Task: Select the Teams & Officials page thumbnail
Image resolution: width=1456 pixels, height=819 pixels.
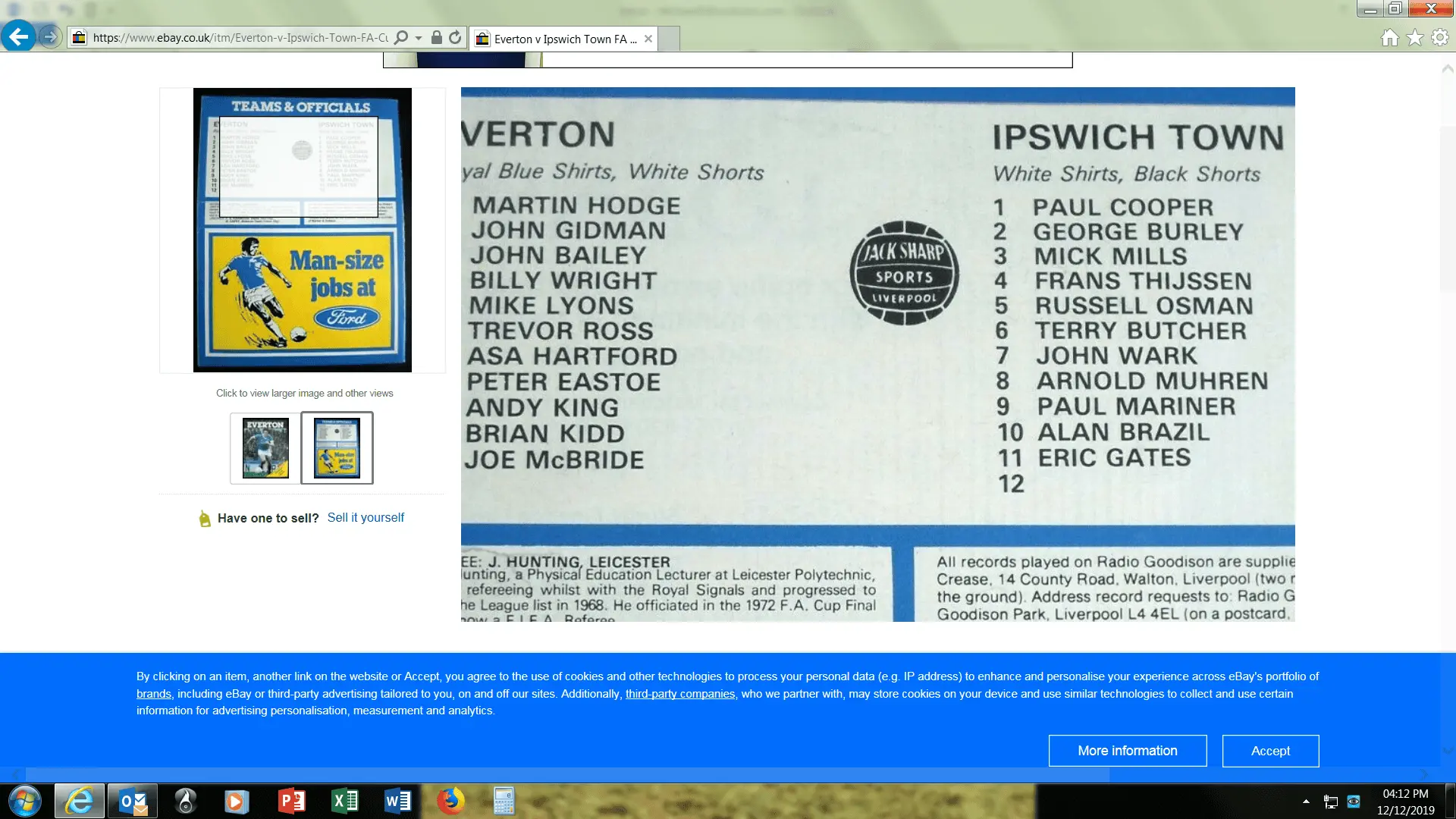Action: (337, 448)
